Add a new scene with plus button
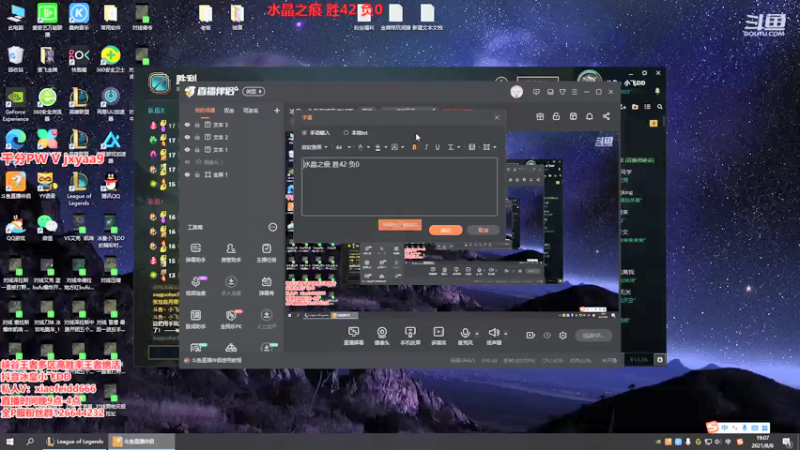This screenshot has height=450, width=800. point(277,110)
